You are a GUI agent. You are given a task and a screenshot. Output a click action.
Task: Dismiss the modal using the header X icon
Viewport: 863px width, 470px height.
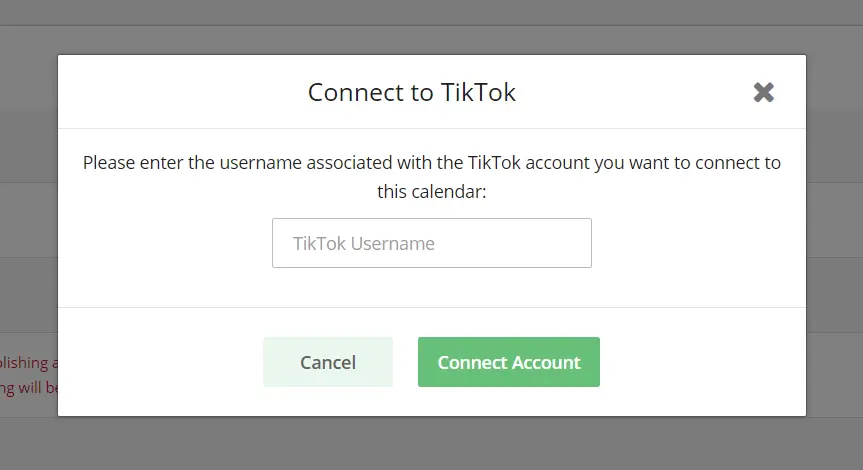tap(764, 93)
